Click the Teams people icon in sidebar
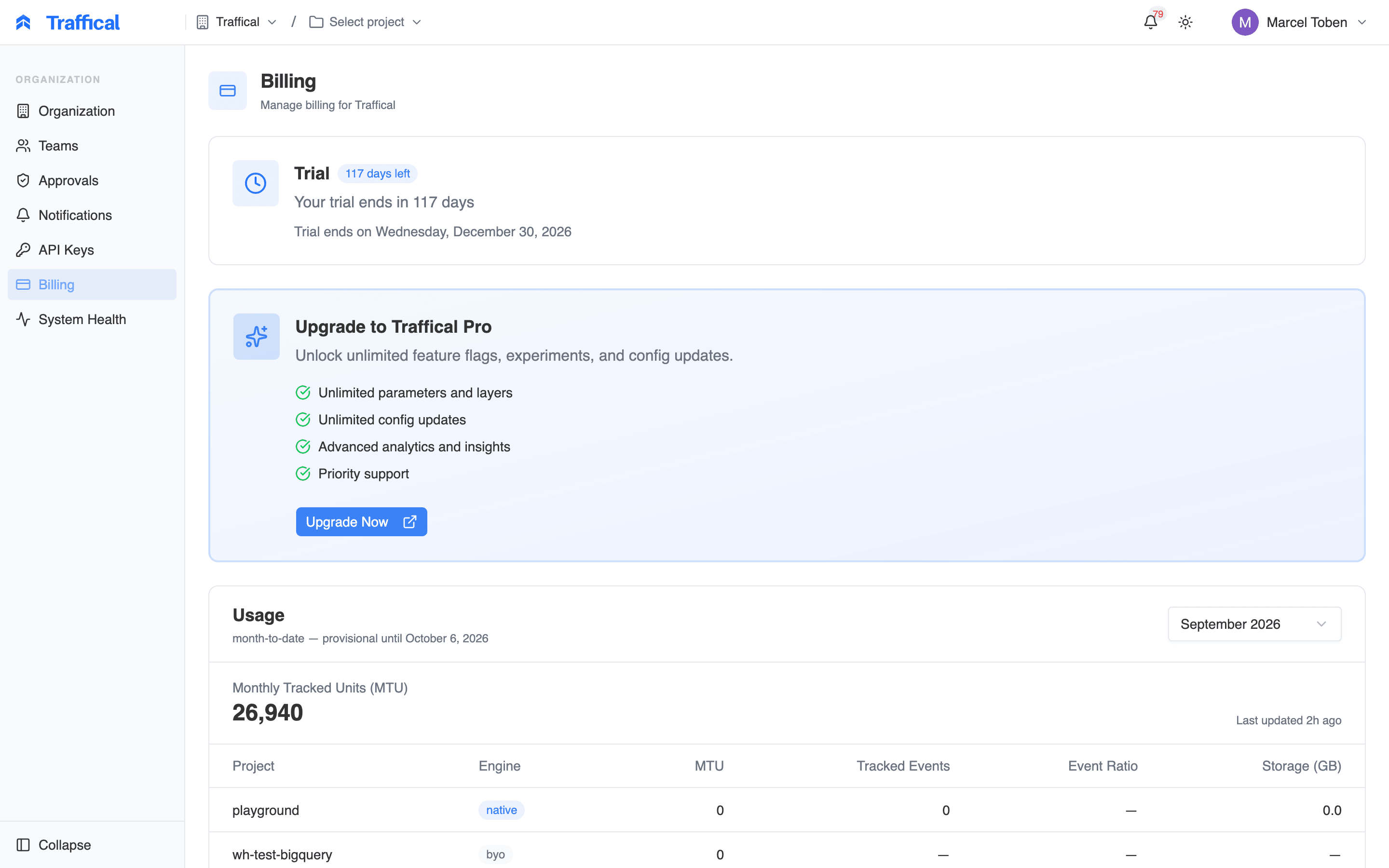The image size is (1389, 868). click(x=23, y=146)
